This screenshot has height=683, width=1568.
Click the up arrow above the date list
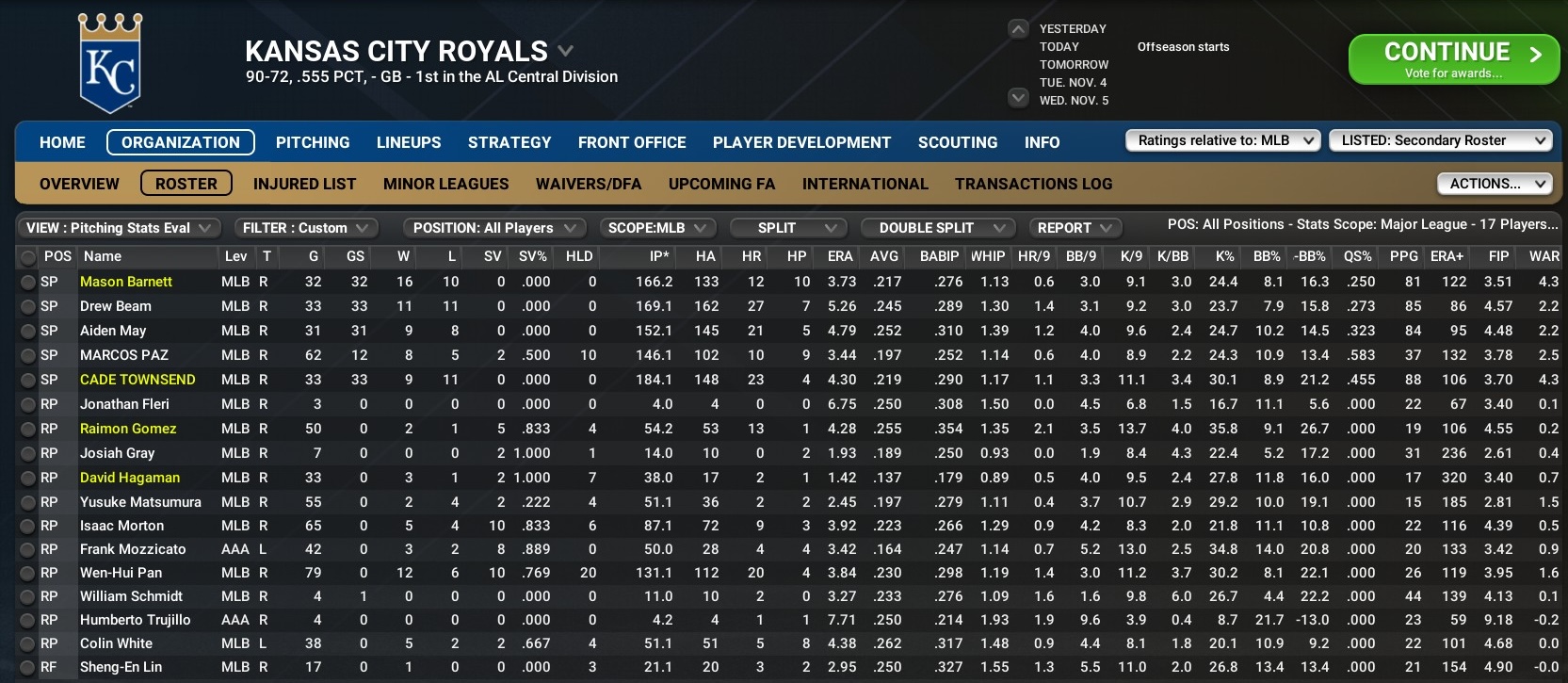click(x=1018, y=29)
